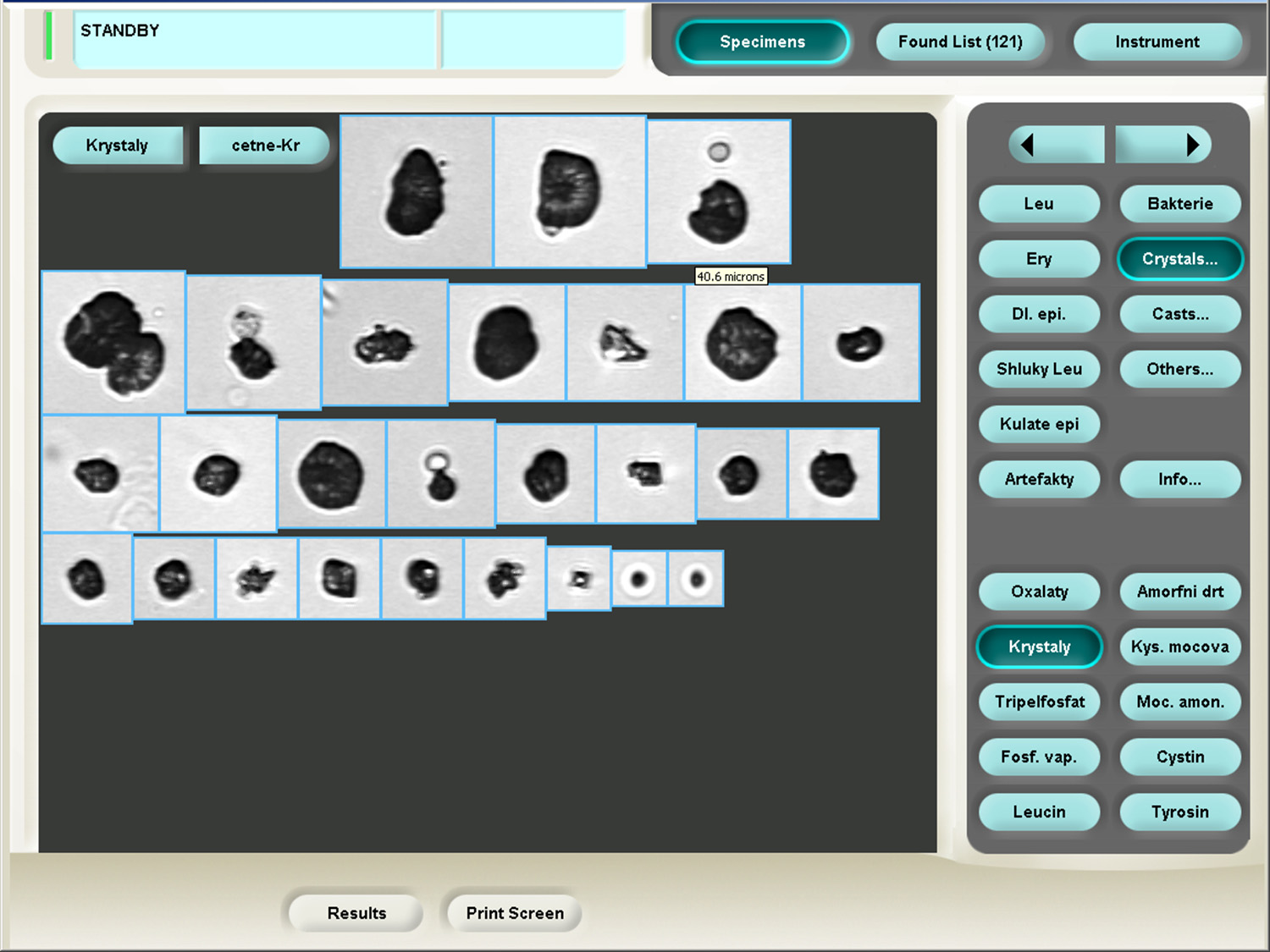
Task: Click the Print Screen button
Action: [x=515, y=913]
